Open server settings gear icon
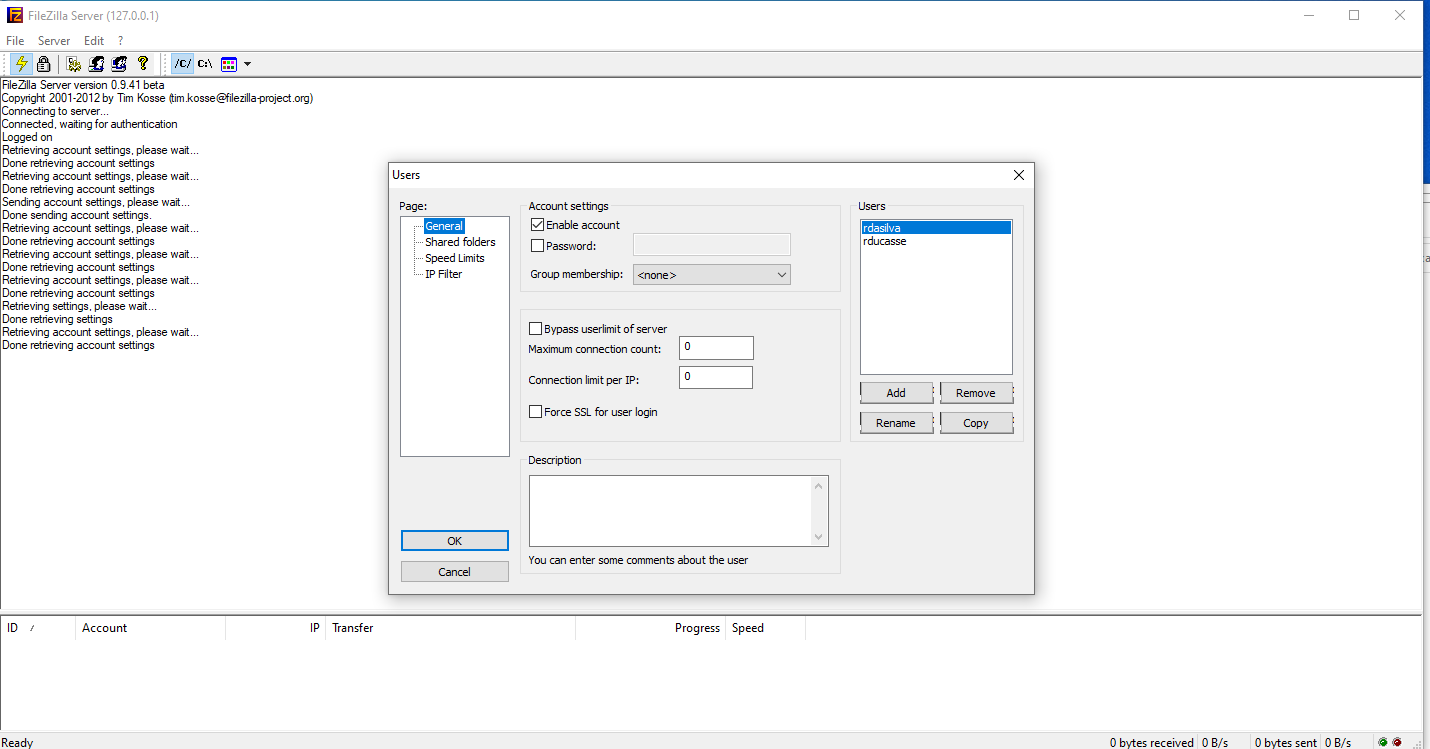This screenshot has width=1430, height=749. click(x=74, y=64)
